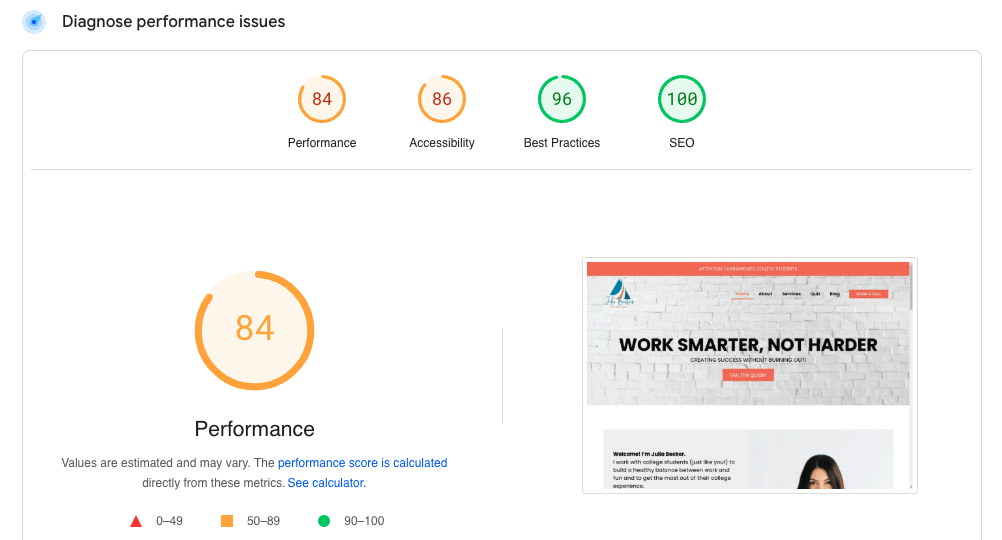Open 'performance score is calculated' link
The width and height of the screenshot is (1002, 540).
[x=362, y=463]
